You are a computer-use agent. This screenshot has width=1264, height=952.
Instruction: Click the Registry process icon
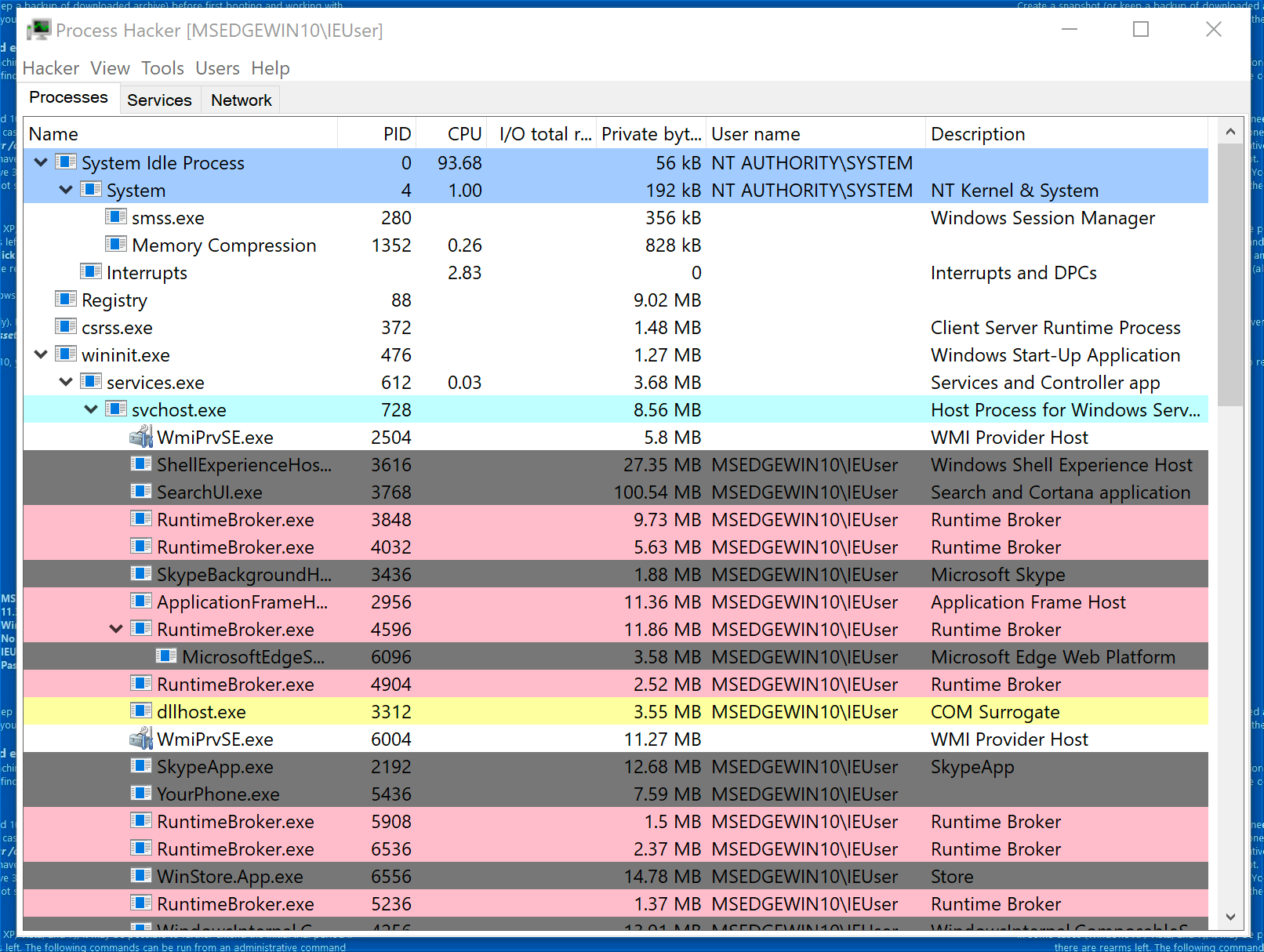66,299
